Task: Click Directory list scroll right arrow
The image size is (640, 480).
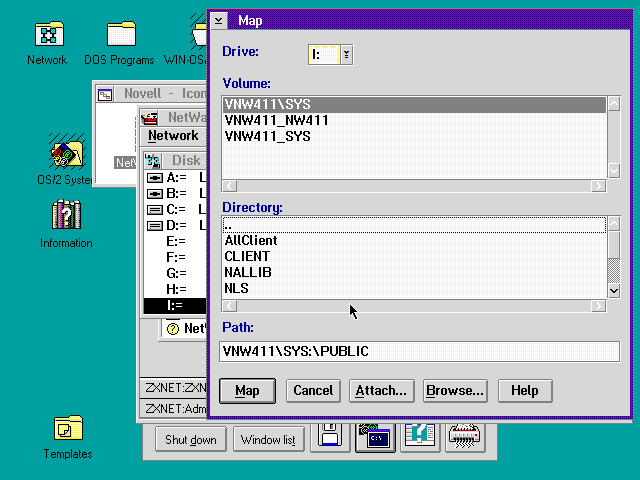Action: [598, 306]
